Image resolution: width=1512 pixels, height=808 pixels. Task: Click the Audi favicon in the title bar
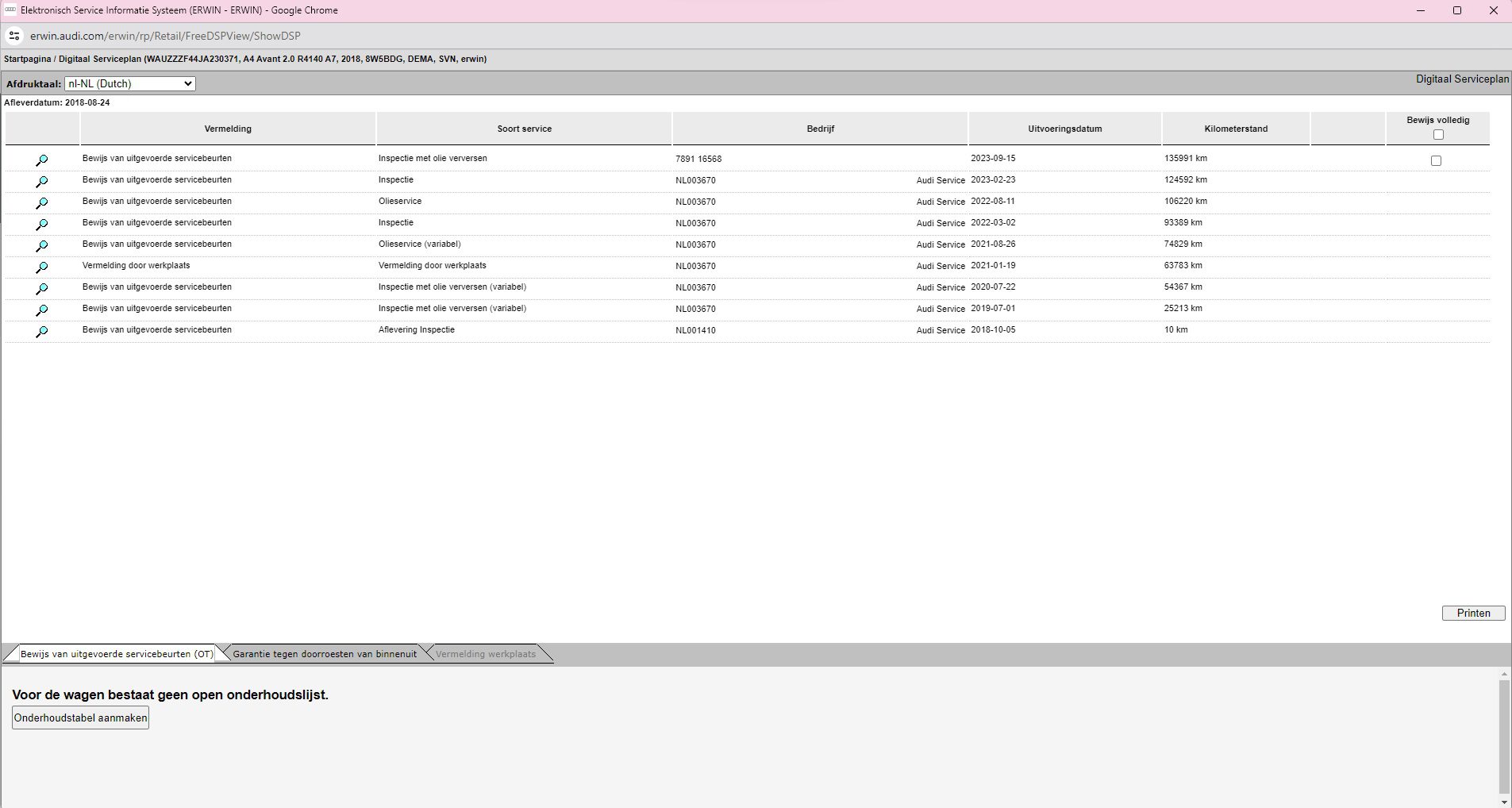coord(10,10)
